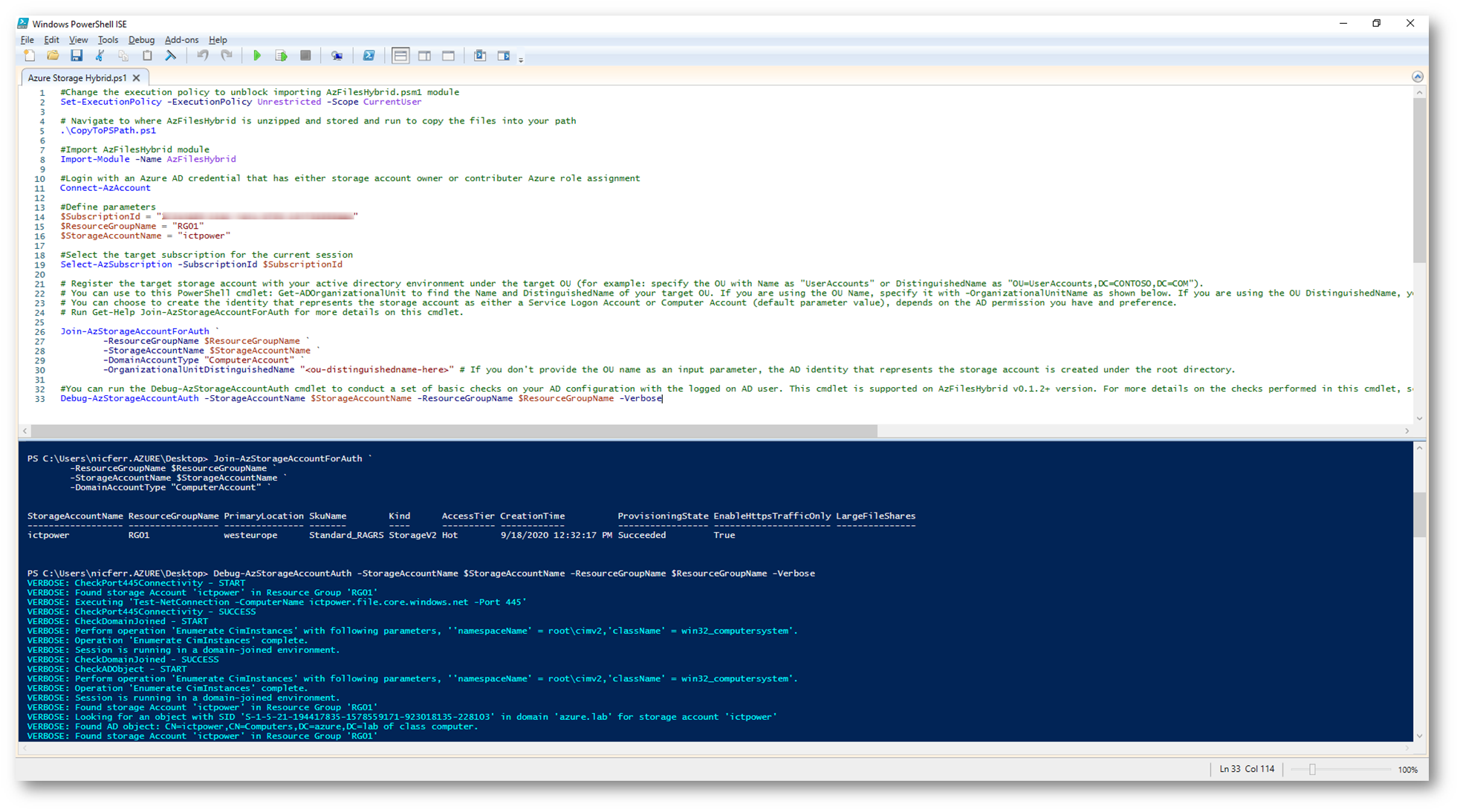Viewport: 1460px width, 812px height.
Task: Click 100% zoom value in status bar
Action: coord(1407,770)
